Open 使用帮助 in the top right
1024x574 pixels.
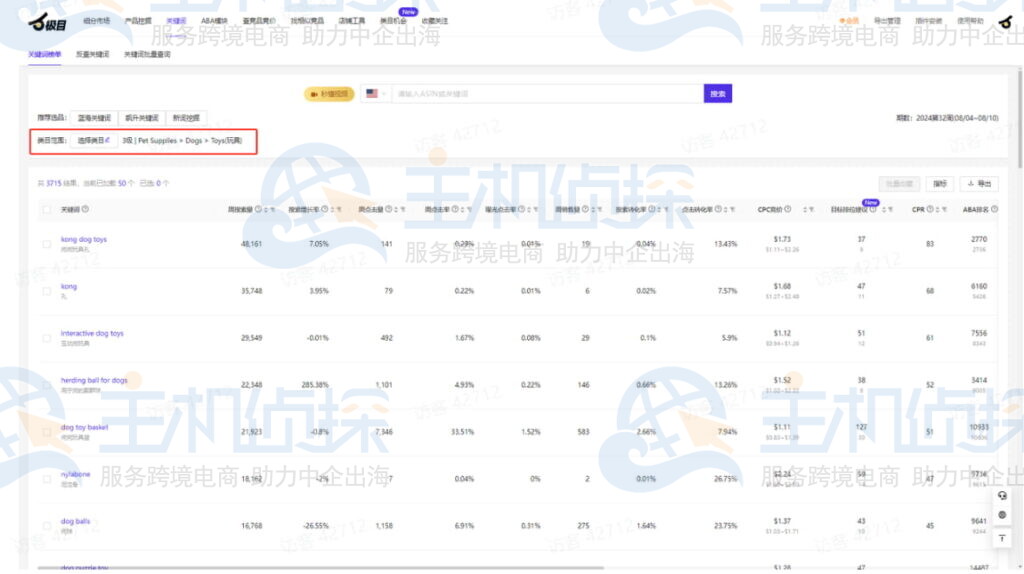point(970,22)
